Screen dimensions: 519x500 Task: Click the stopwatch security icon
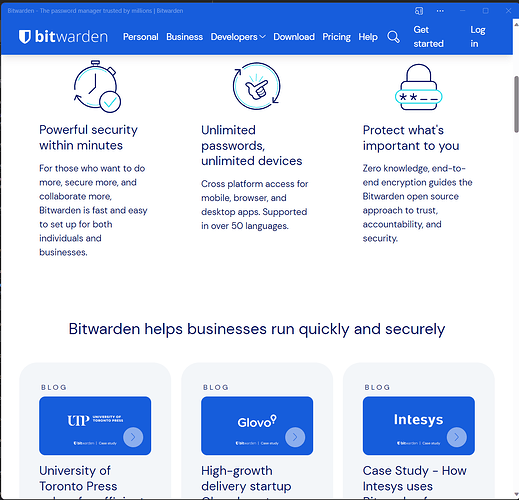[x=97, y=87]
